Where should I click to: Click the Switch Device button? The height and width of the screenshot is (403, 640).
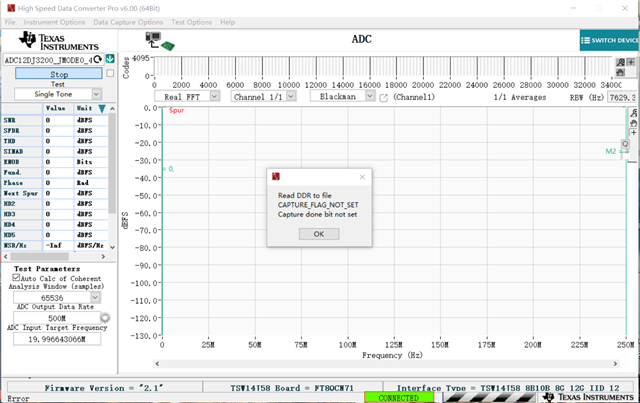(609, 40)
